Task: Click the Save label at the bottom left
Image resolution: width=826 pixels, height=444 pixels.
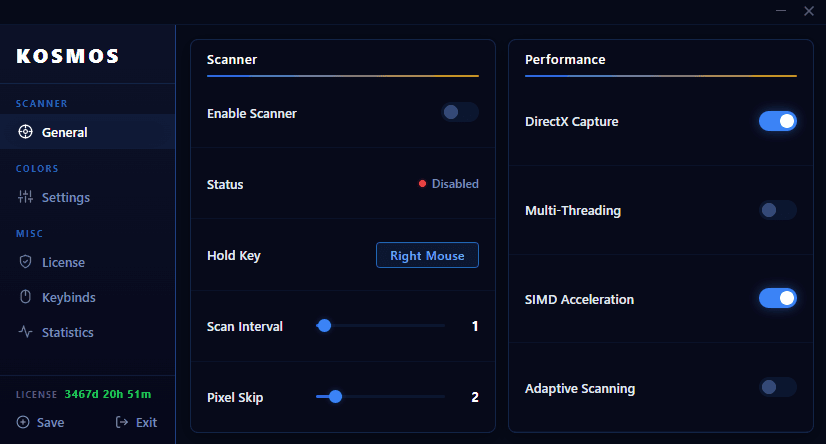Action: tap(50, 422)
